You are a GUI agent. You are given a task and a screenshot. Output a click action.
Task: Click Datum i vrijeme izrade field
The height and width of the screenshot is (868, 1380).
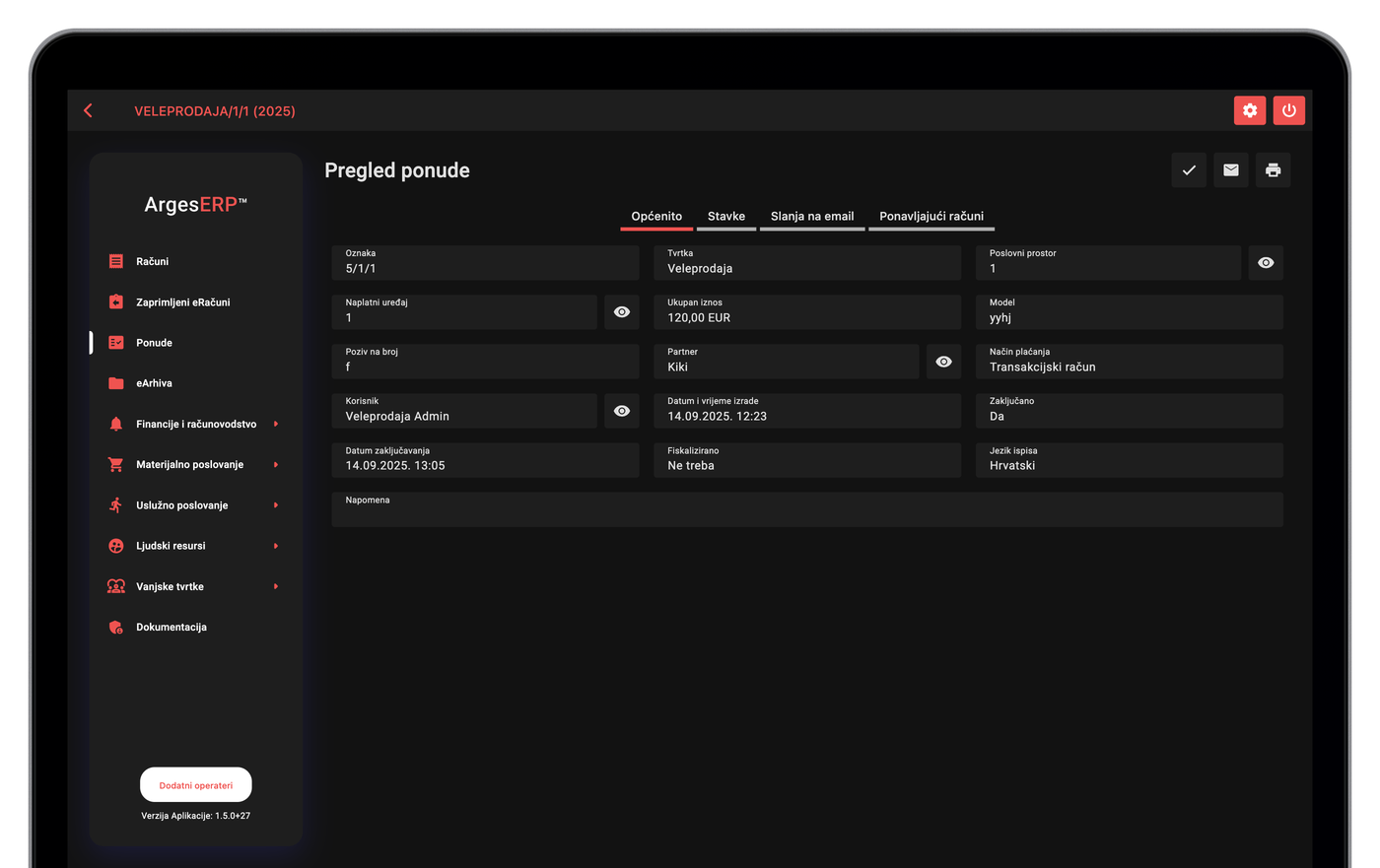807,411
